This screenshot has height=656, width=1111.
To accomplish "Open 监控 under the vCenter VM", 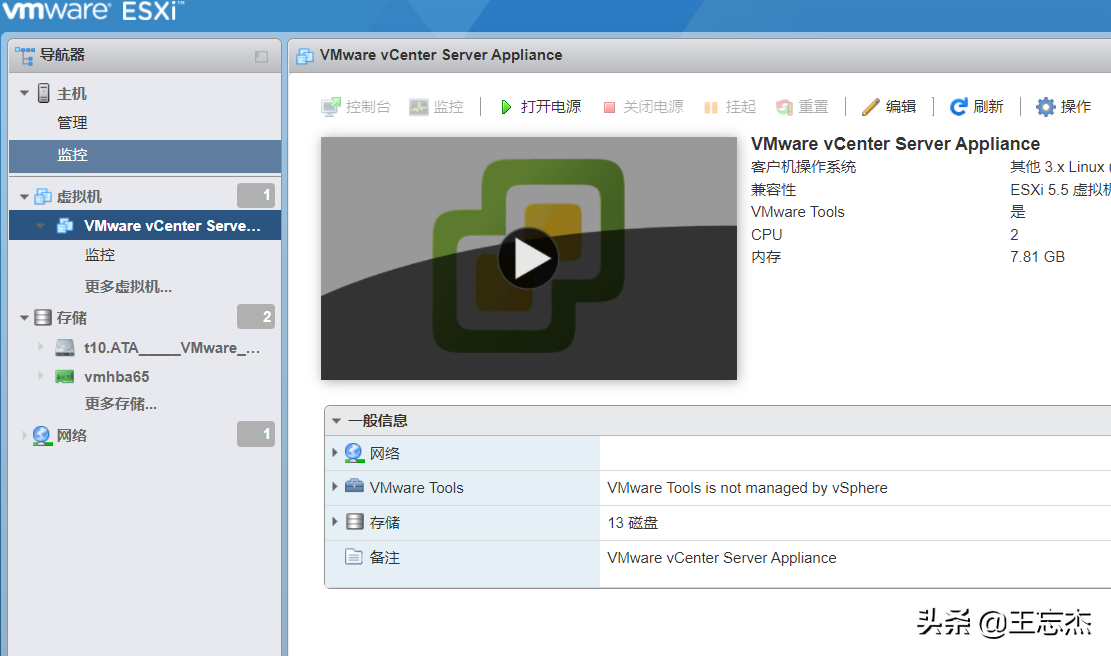I will pyautogui.click(x=100, y=255).
